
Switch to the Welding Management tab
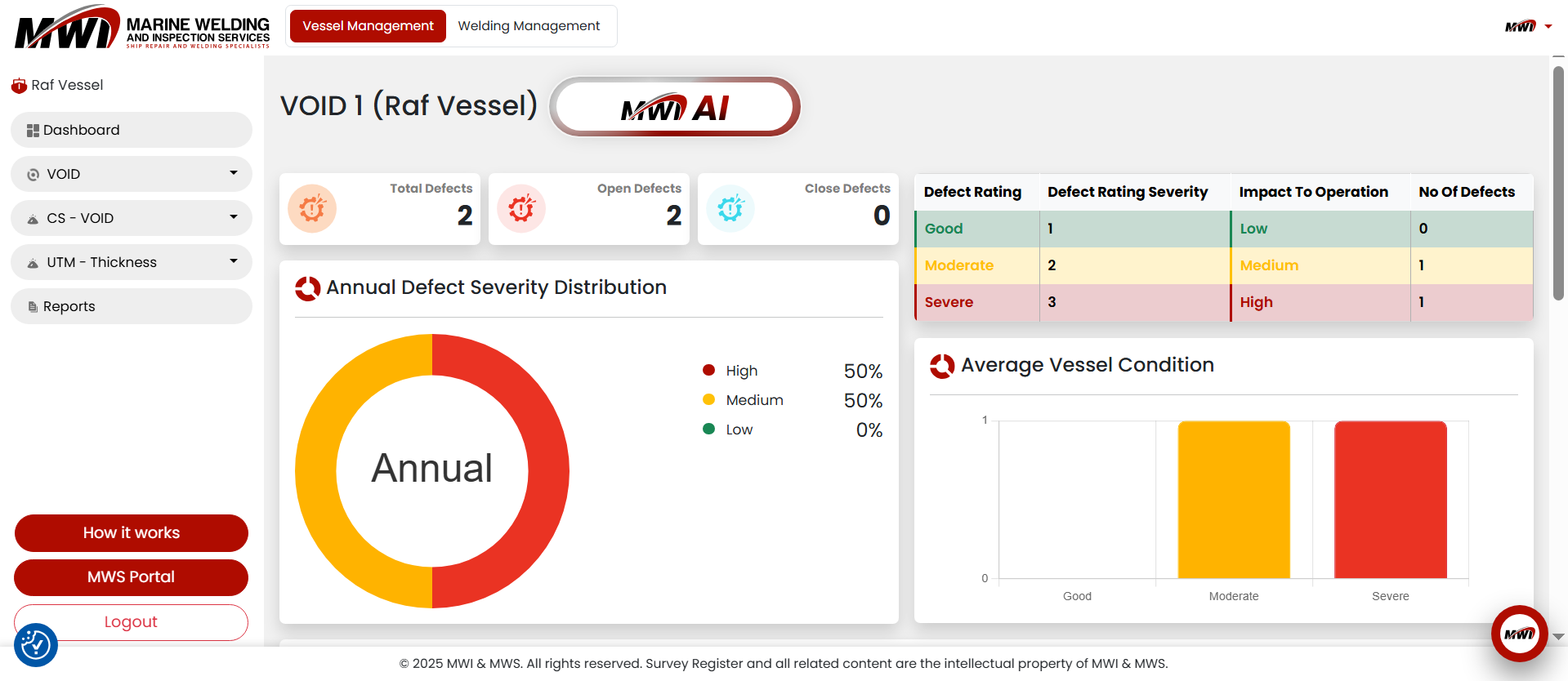529,26
